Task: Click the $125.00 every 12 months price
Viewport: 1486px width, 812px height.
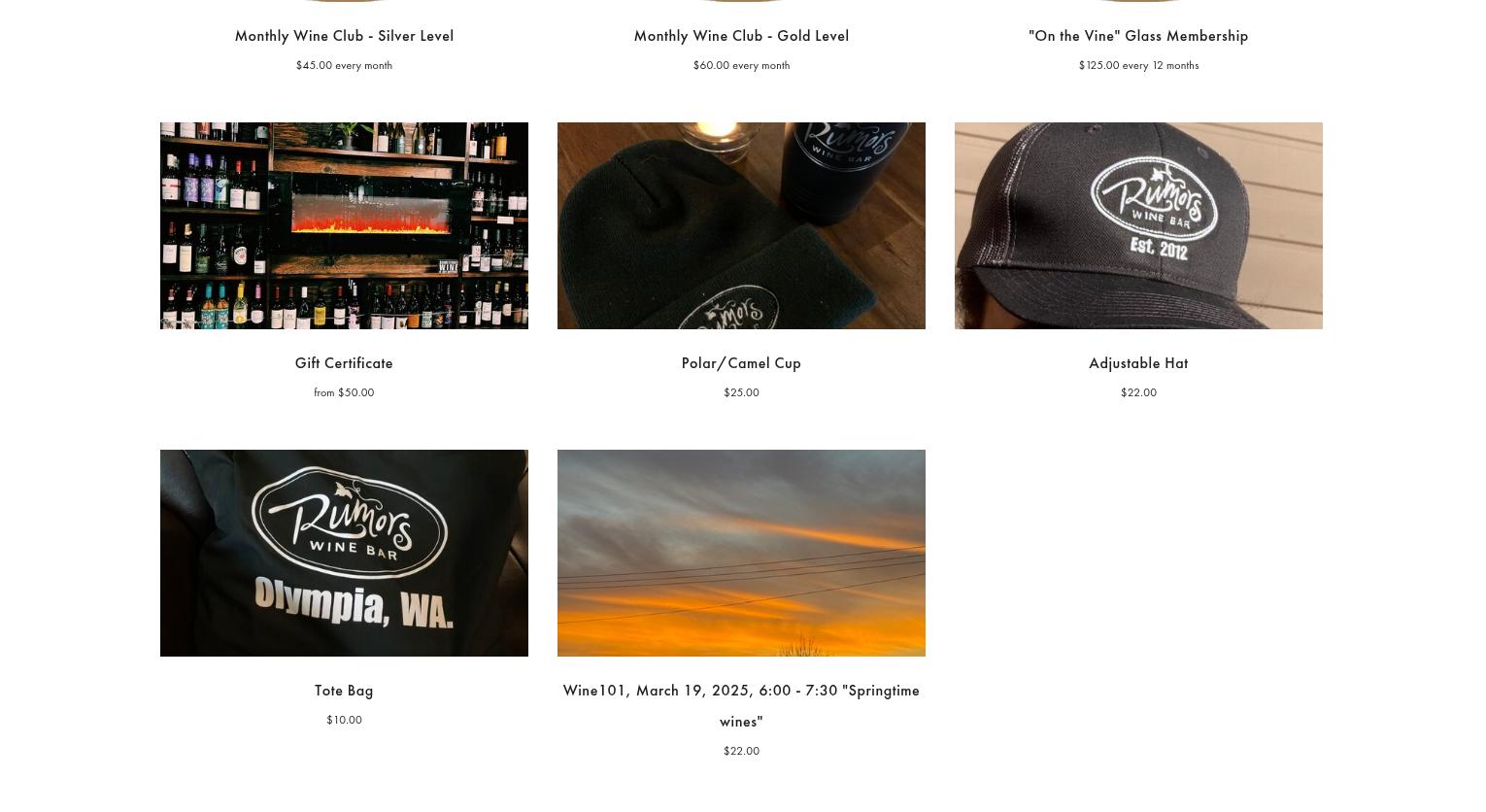Action: click(x=1138, y=65)
